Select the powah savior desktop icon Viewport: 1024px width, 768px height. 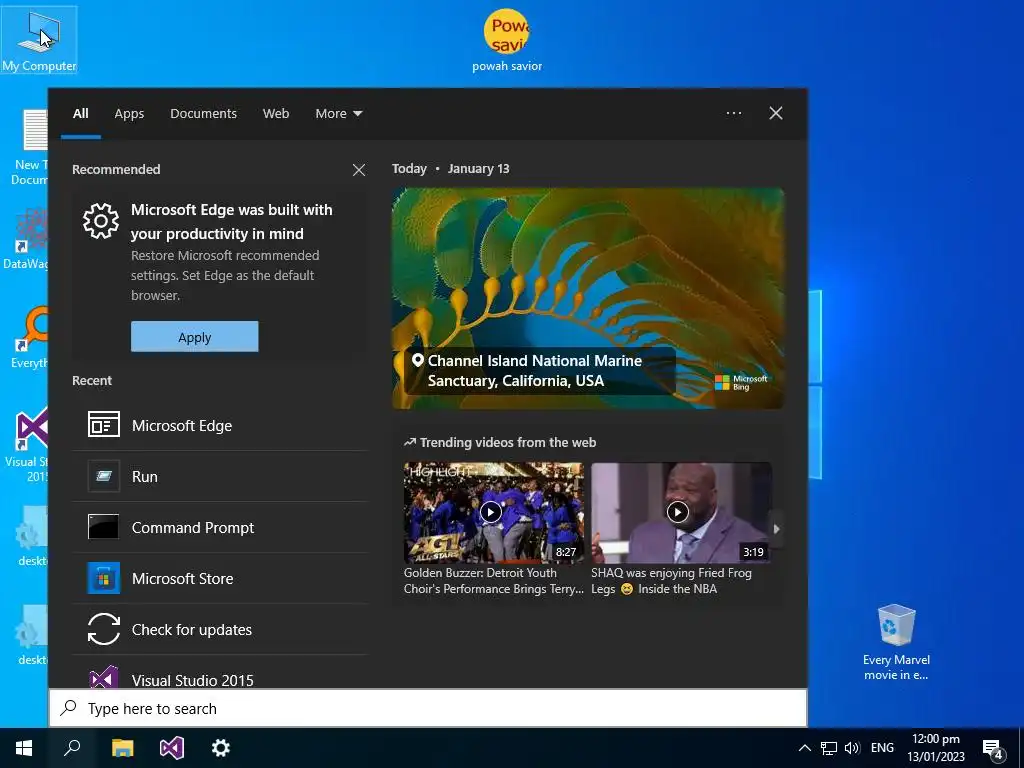click(x=507, y=40)
